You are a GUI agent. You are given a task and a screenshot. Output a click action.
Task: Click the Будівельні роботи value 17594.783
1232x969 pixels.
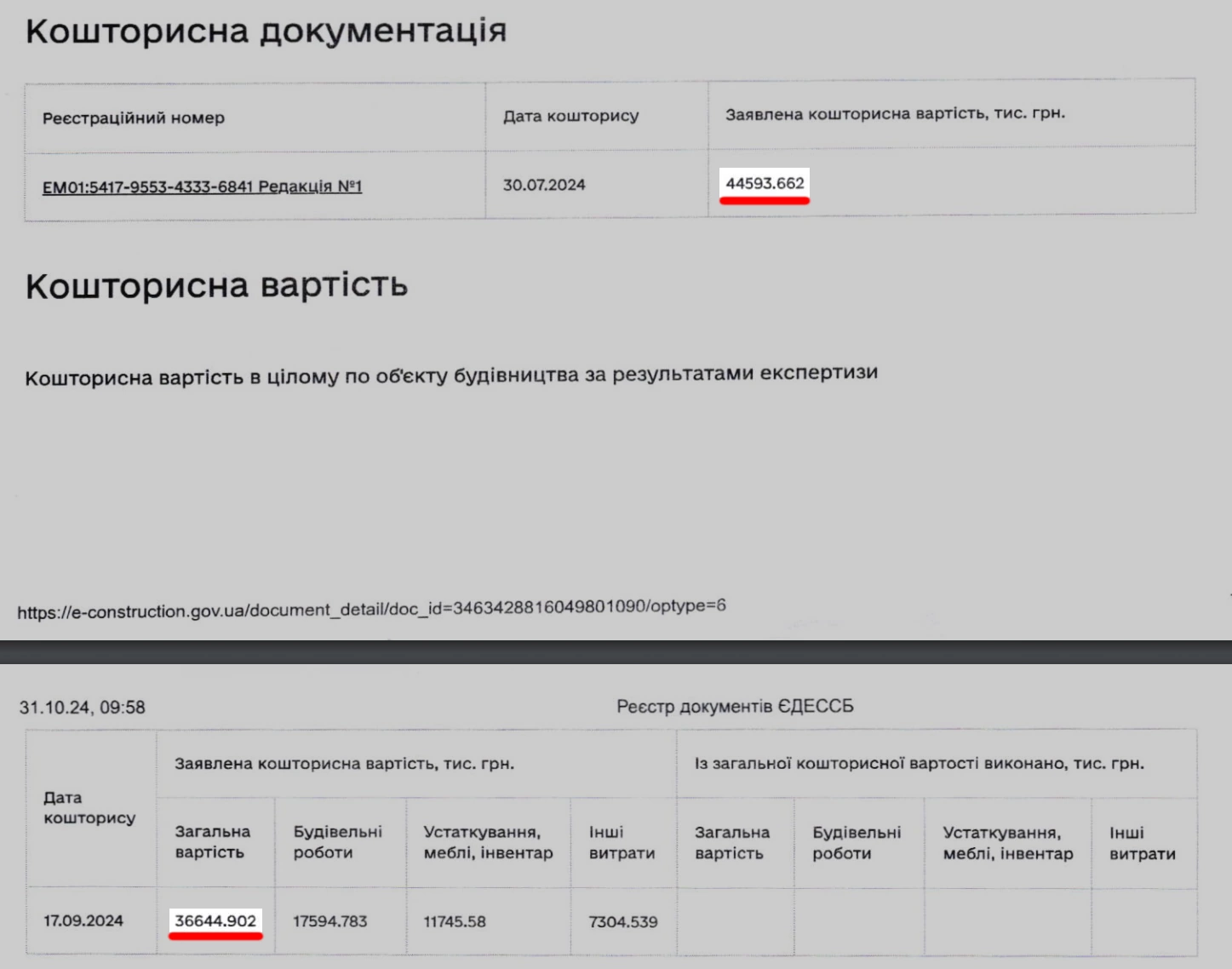329,921
